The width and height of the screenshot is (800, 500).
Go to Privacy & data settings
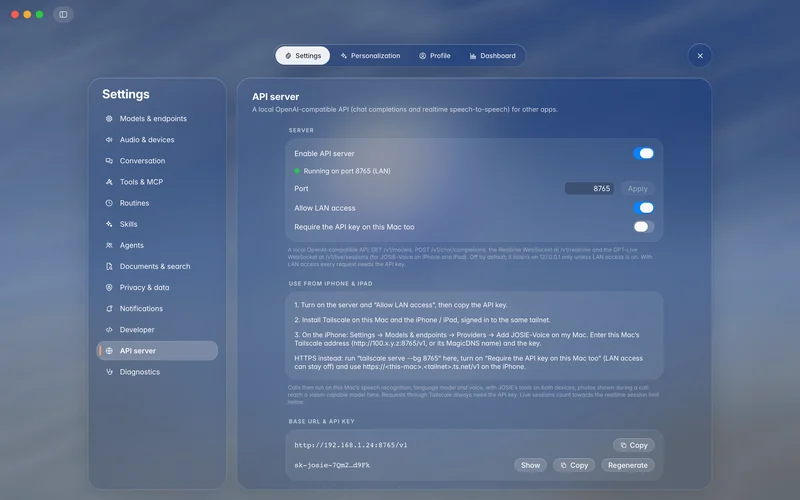click(157, 287)
